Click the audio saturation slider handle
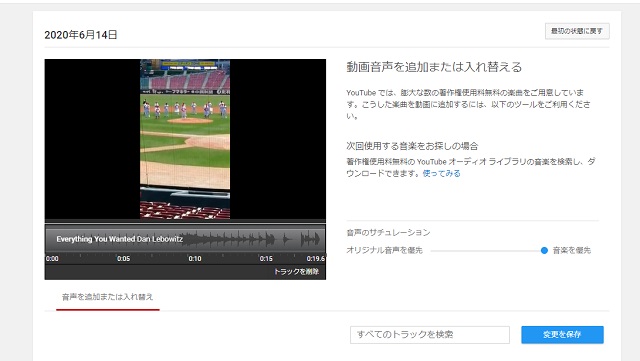 coord(544,250)
